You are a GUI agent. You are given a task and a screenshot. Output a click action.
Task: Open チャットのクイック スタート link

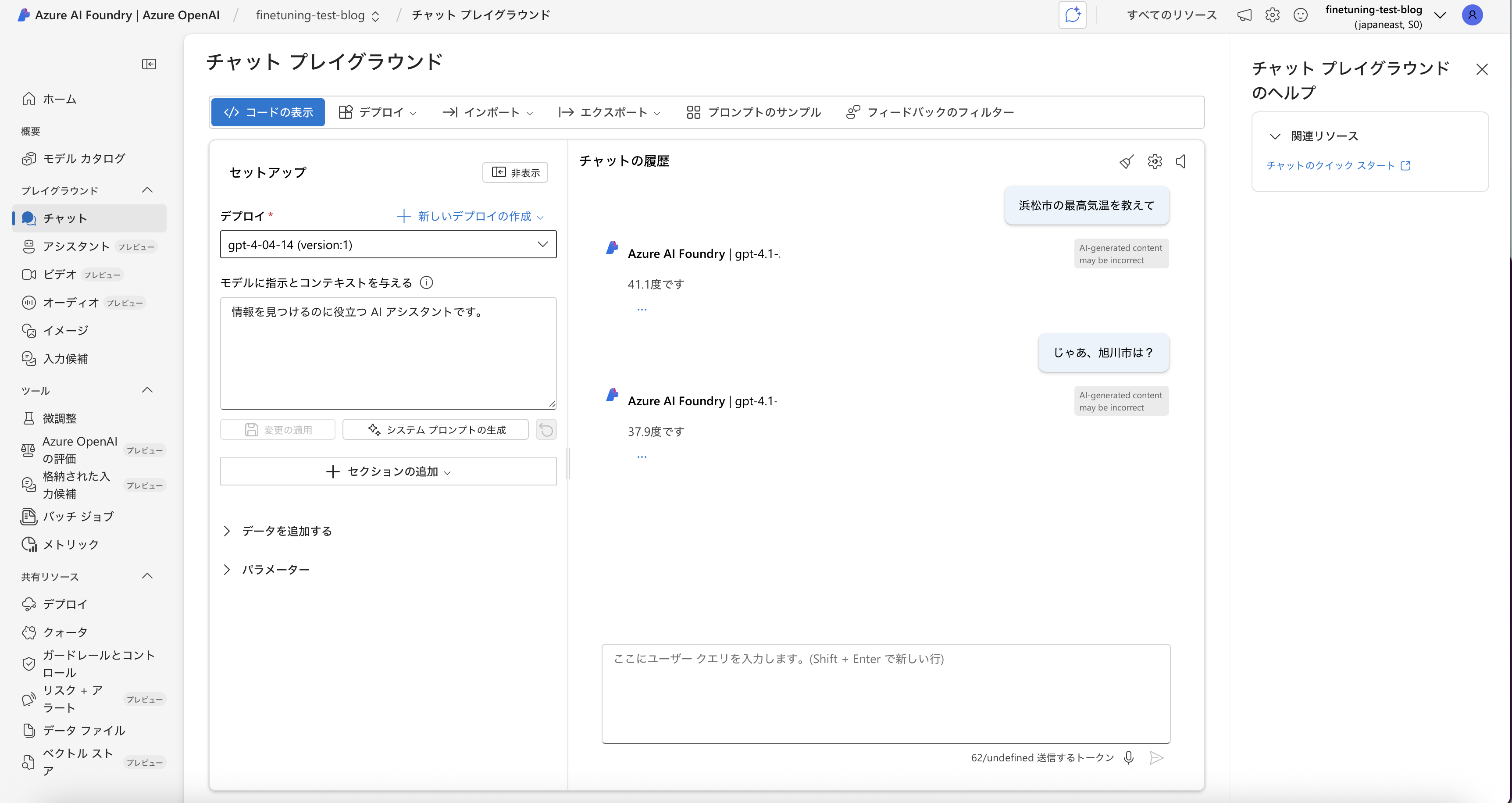click(1337, 166)
